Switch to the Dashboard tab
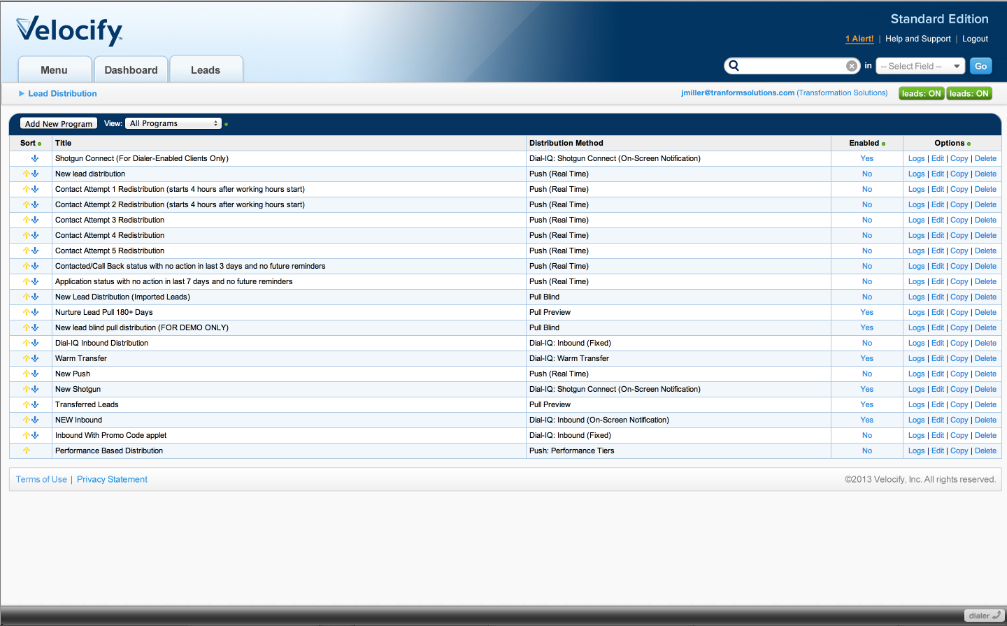This screenshot has height=626, width=1007. [131, 69]
